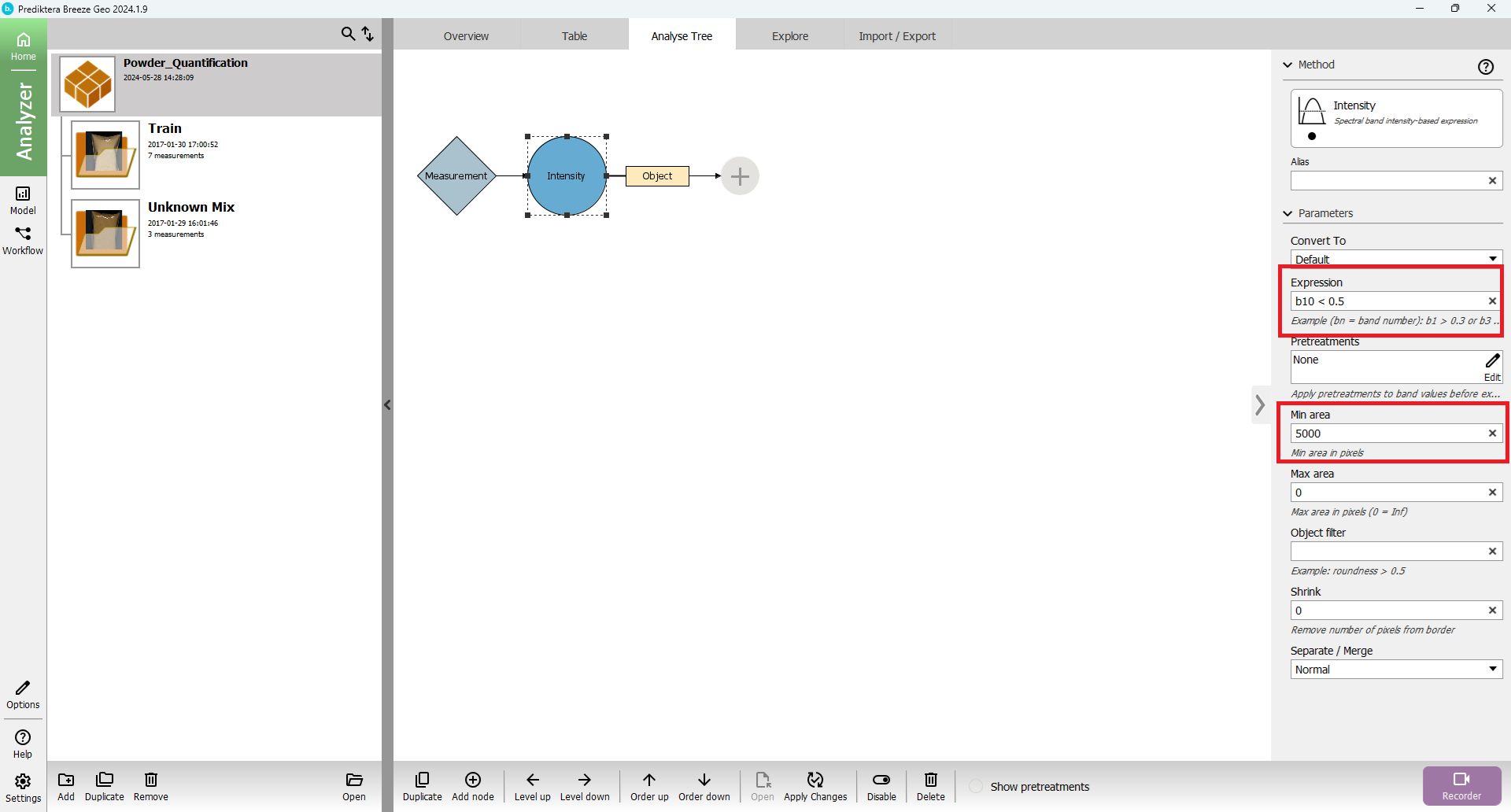Open the Separate / Merge dropdown

tap(1395, 670)
